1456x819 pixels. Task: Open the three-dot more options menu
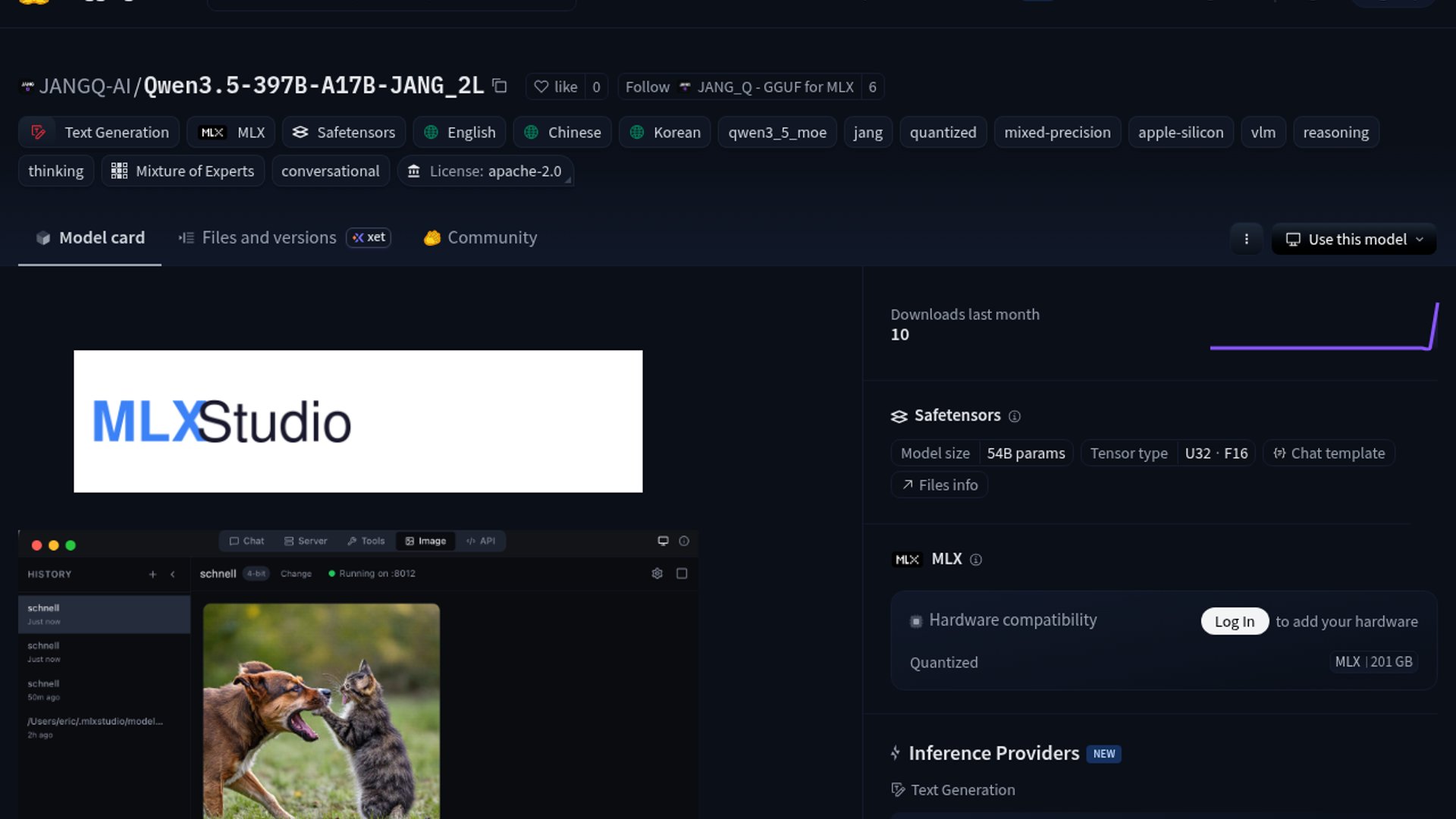tap(1246, 239)
